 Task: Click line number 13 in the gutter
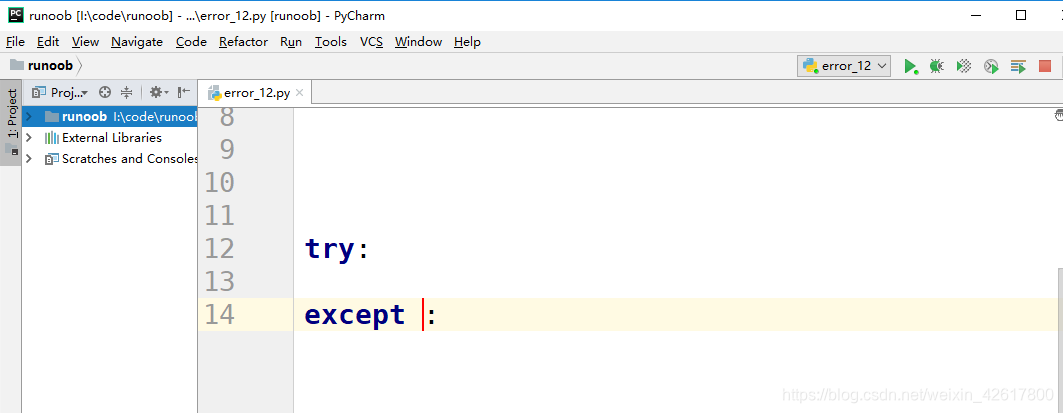[219, 281]
